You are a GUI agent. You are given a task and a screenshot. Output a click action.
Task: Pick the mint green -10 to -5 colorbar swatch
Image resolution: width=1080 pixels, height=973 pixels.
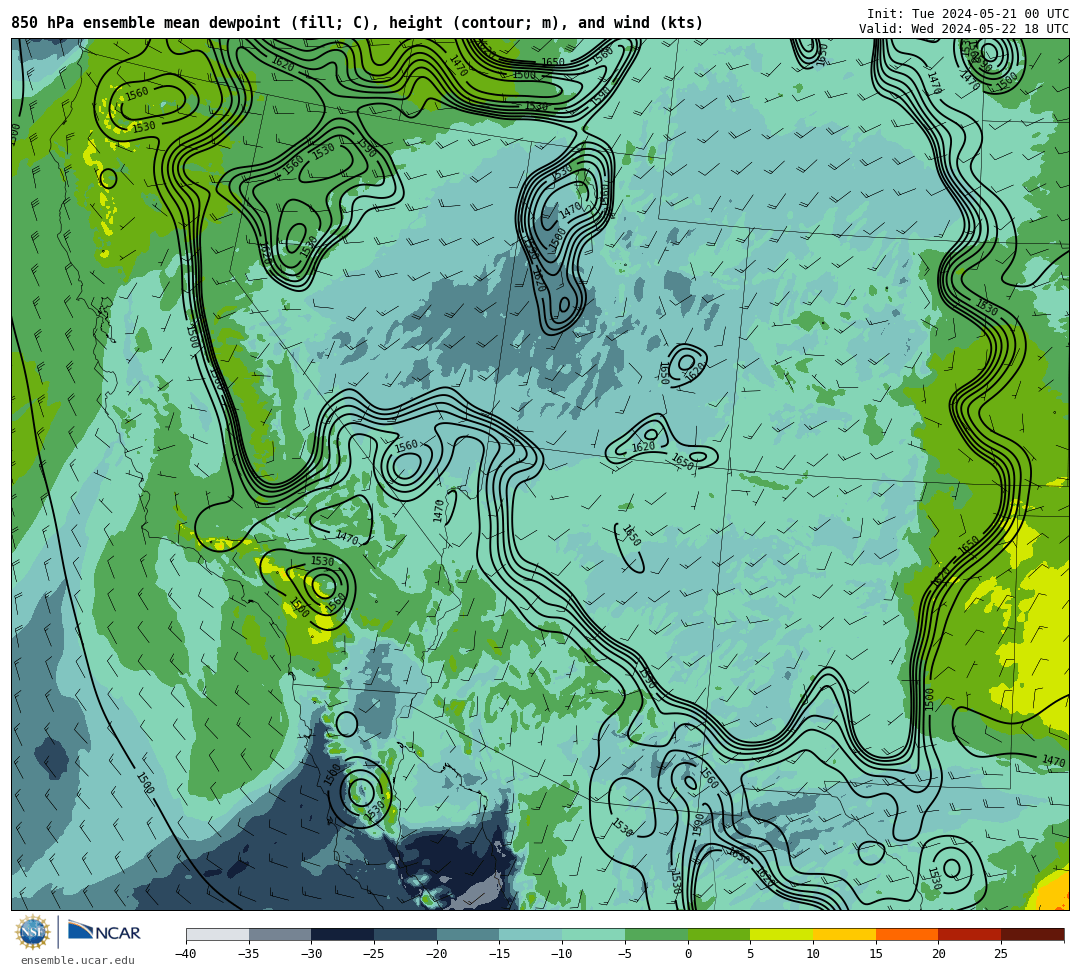point(594,934)
